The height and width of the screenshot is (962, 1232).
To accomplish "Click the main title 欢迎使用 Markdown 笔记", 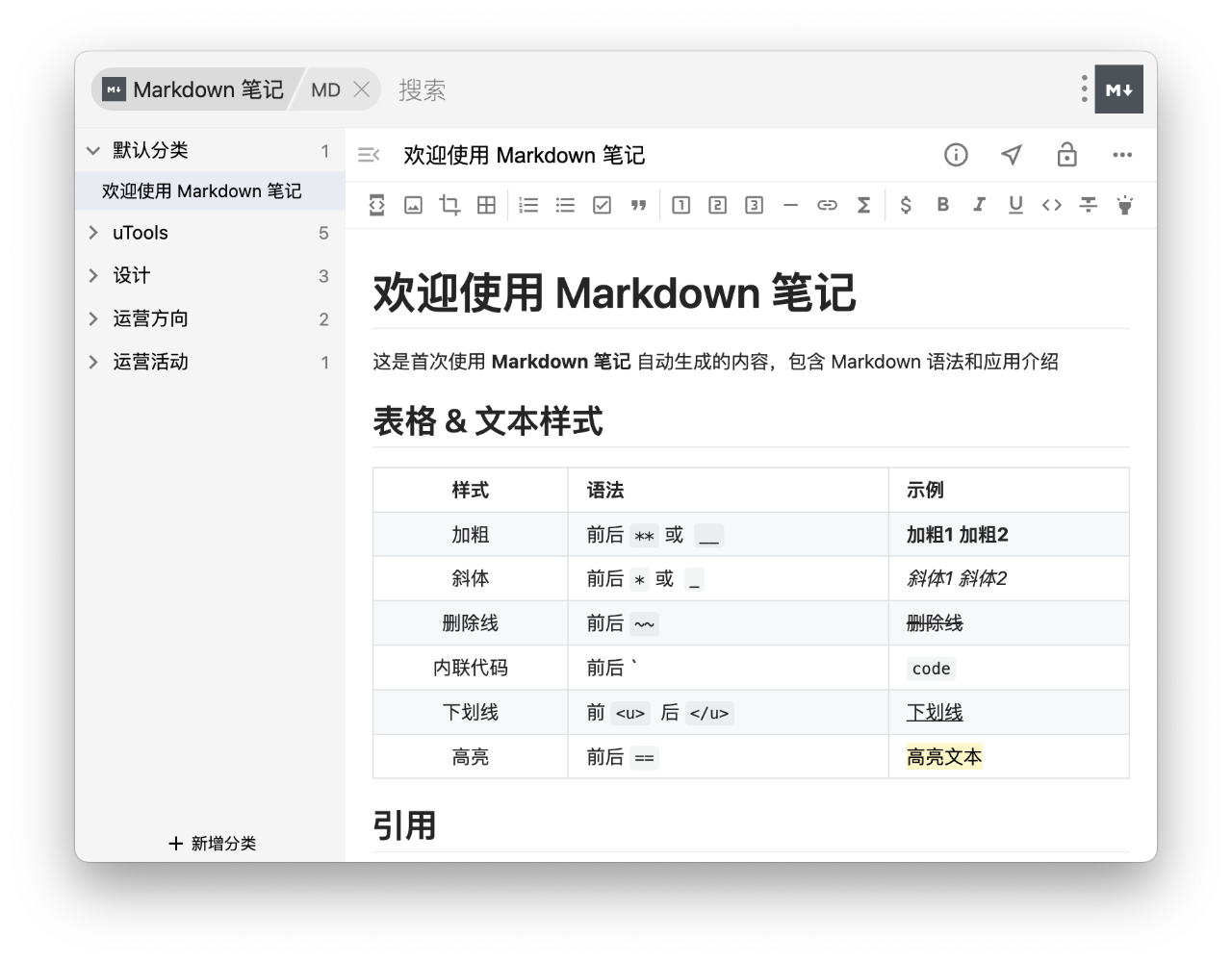I will (614, 292).
